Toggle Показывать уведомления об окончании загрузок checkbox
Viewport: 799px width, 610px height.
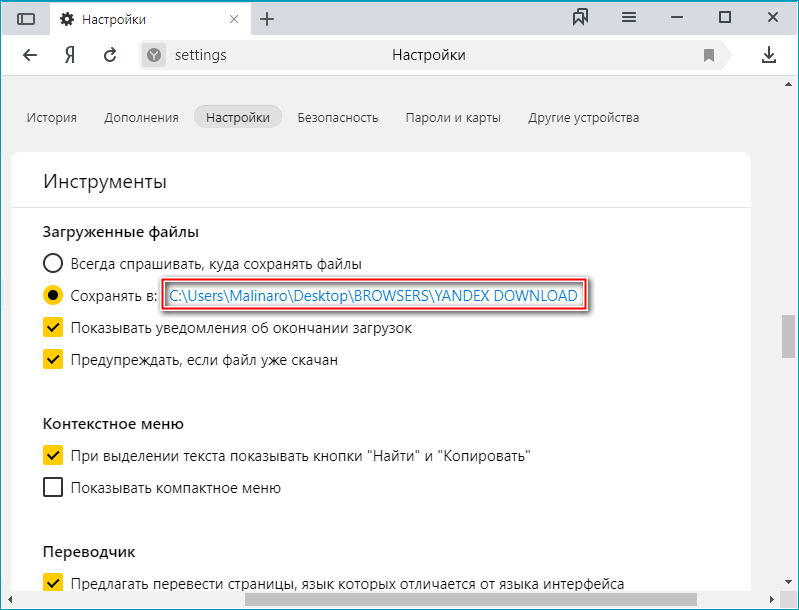click(53, 328)
